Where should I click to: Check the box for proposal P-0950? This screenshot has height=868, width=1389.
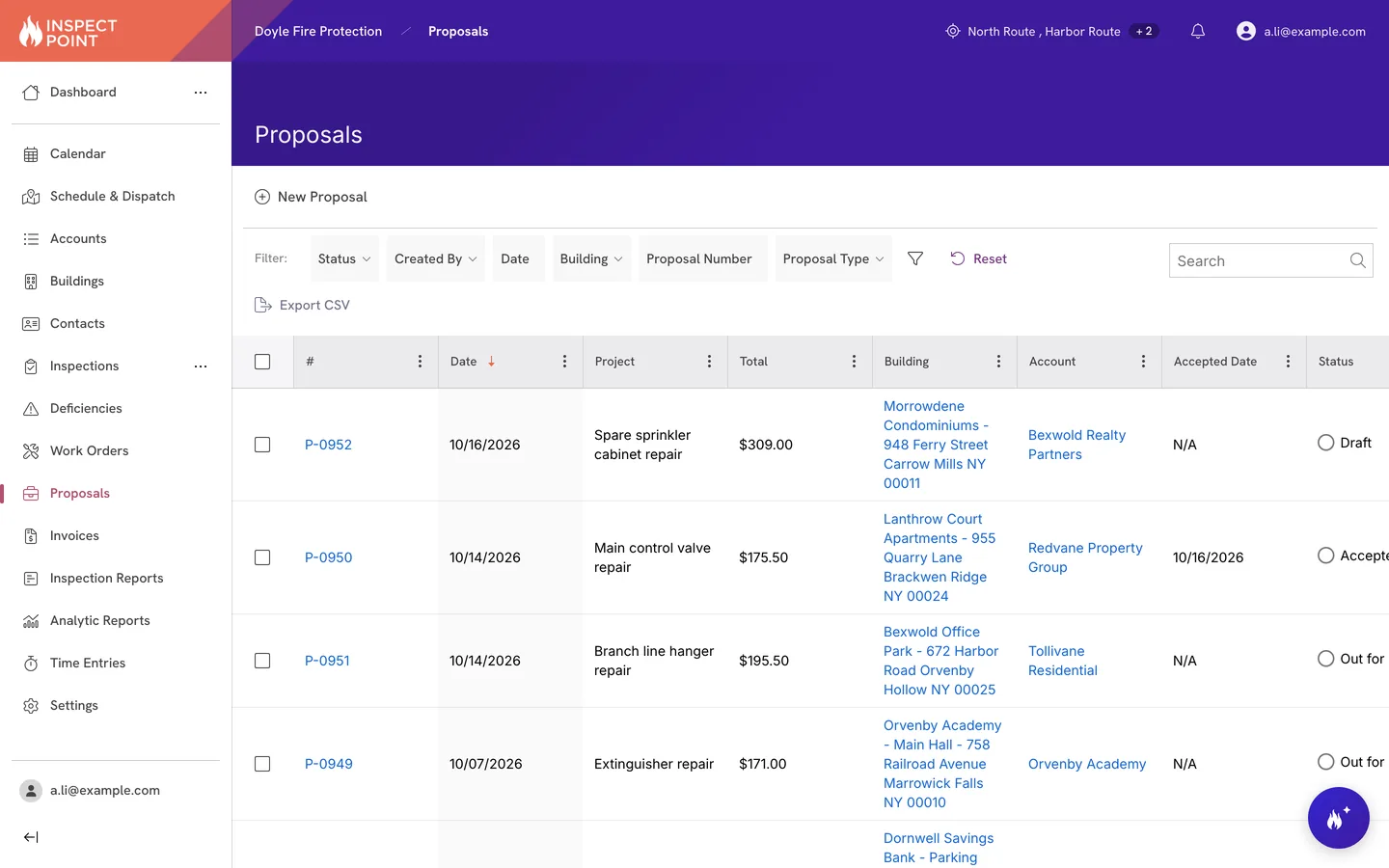point(262,557)
